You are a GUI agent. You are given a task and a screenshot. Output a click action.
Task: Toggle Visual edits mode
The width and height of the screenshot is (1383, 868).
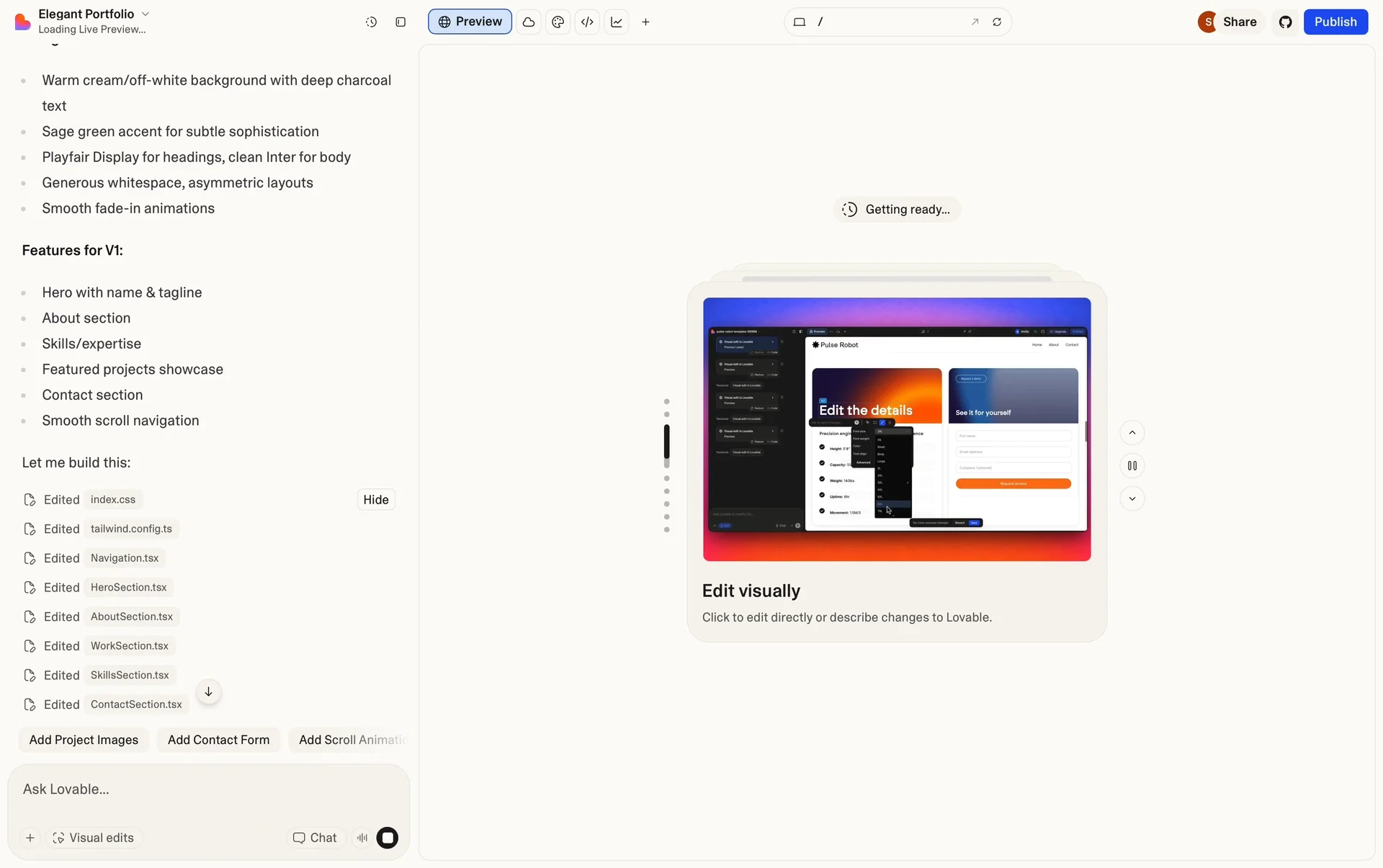click(94, 838)
